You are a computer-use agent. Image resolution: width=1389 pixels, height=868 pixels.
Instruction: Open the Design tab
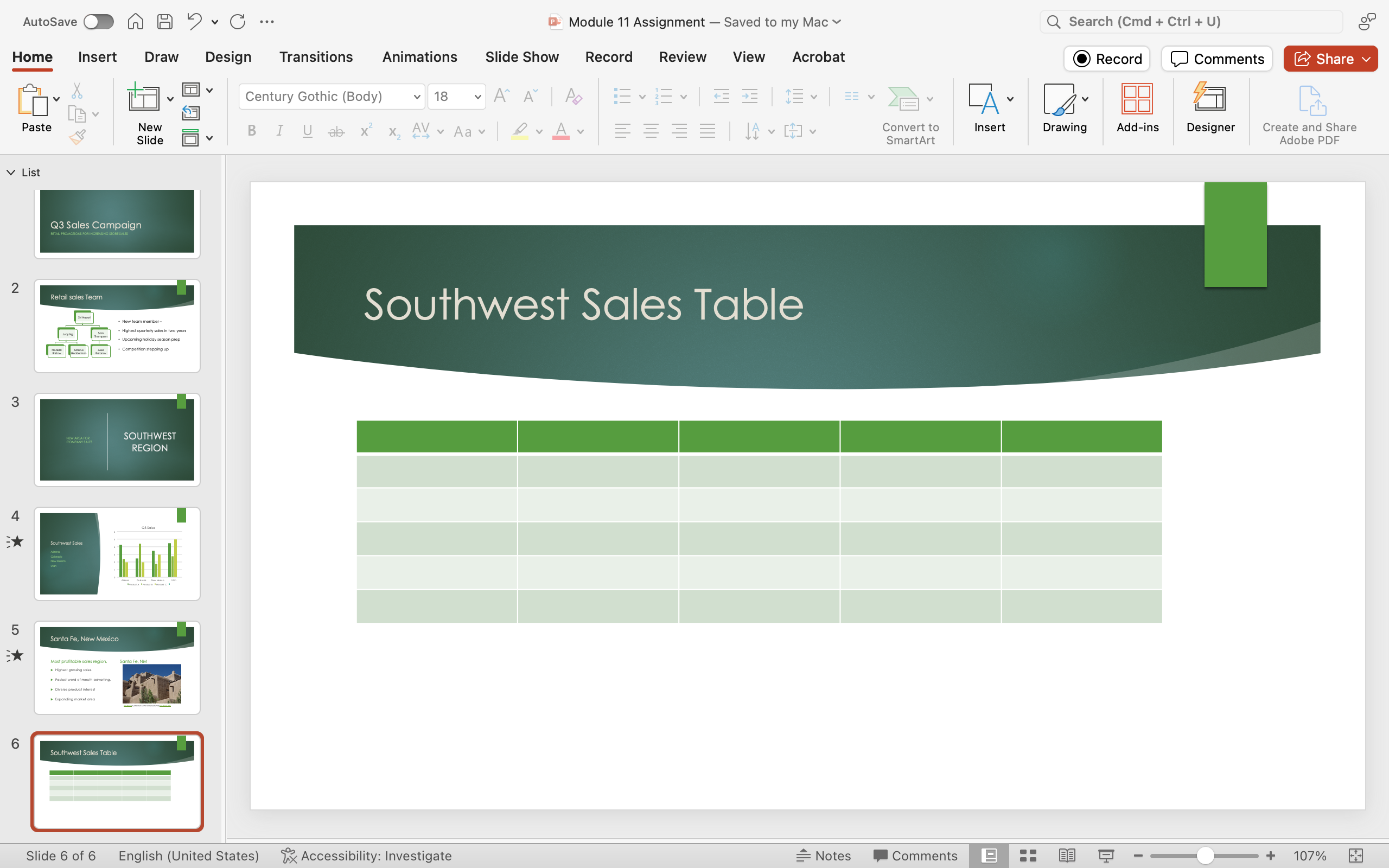228,57
